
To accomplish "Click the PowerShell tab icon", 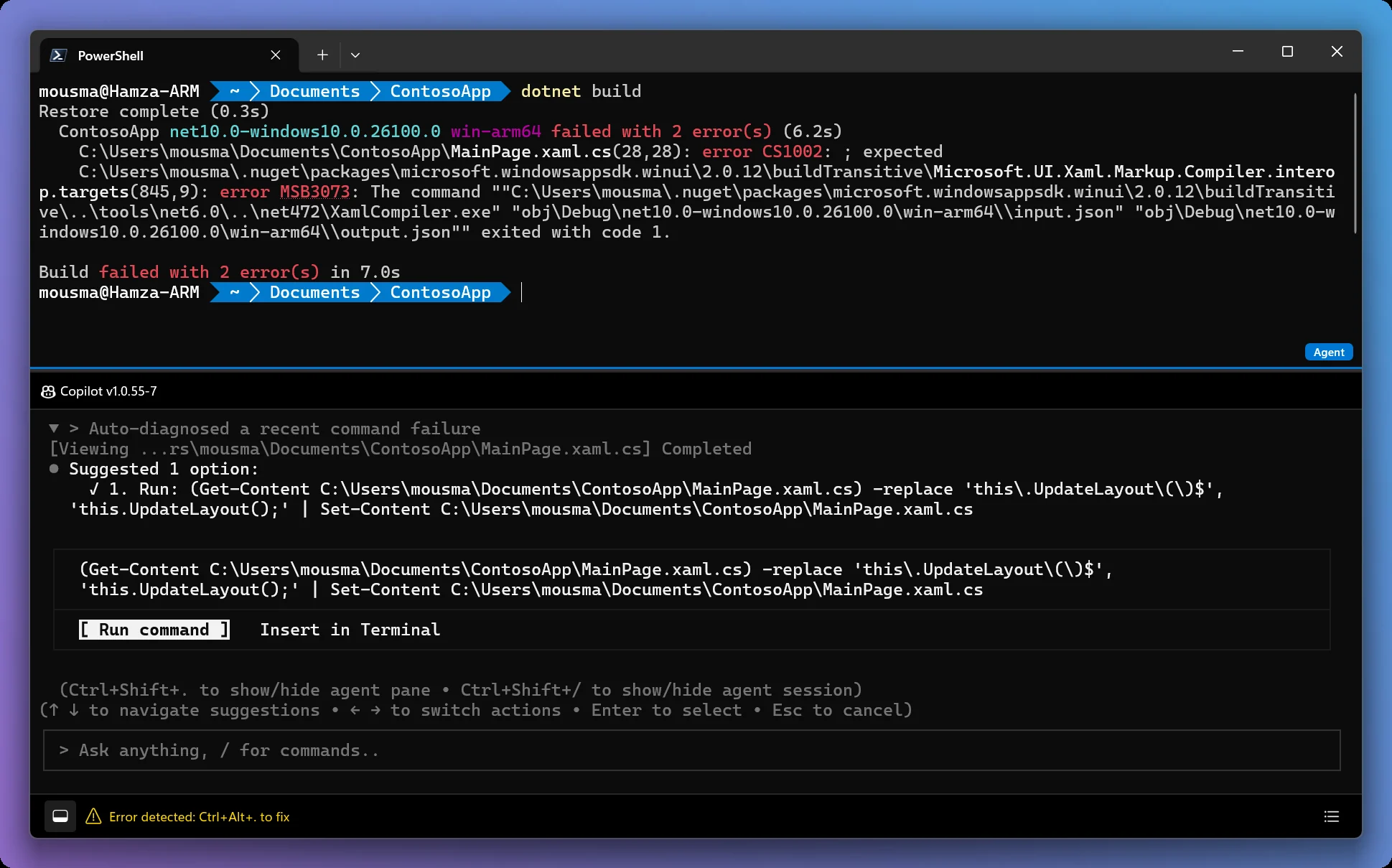I will (x=59, y=55).
